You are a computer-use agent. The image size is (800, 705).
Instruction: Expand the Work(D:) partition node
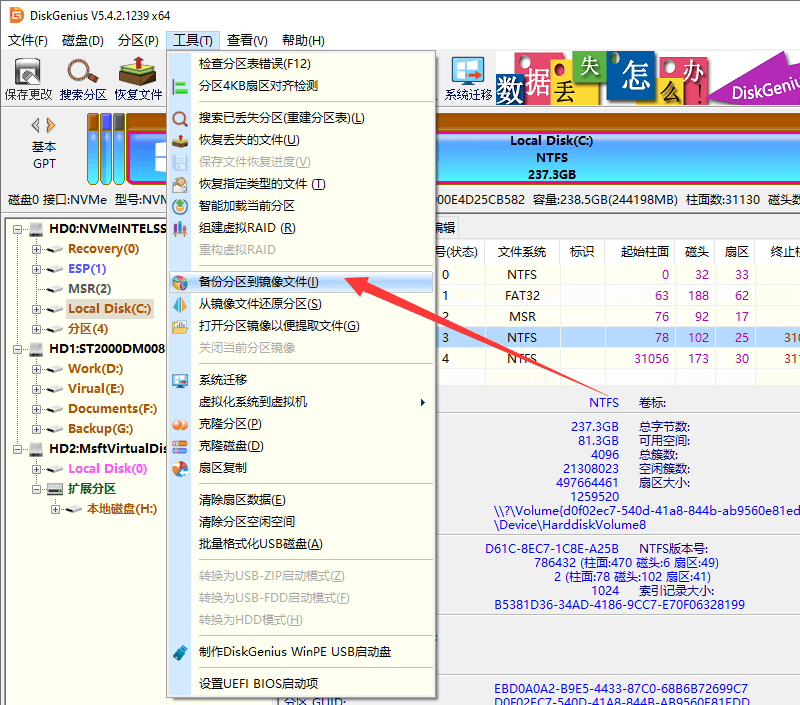[x=36, y=369]
